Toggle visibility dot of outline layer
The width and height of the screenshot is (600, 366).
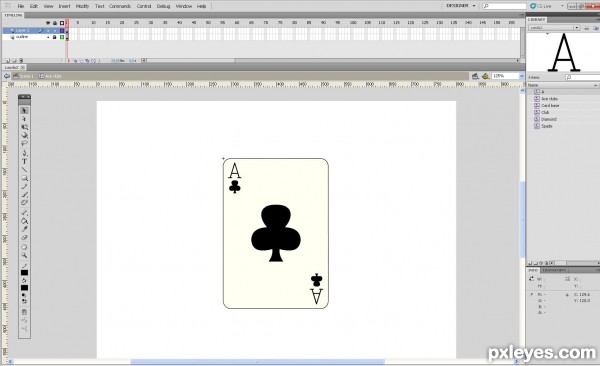tap(48, 37)
